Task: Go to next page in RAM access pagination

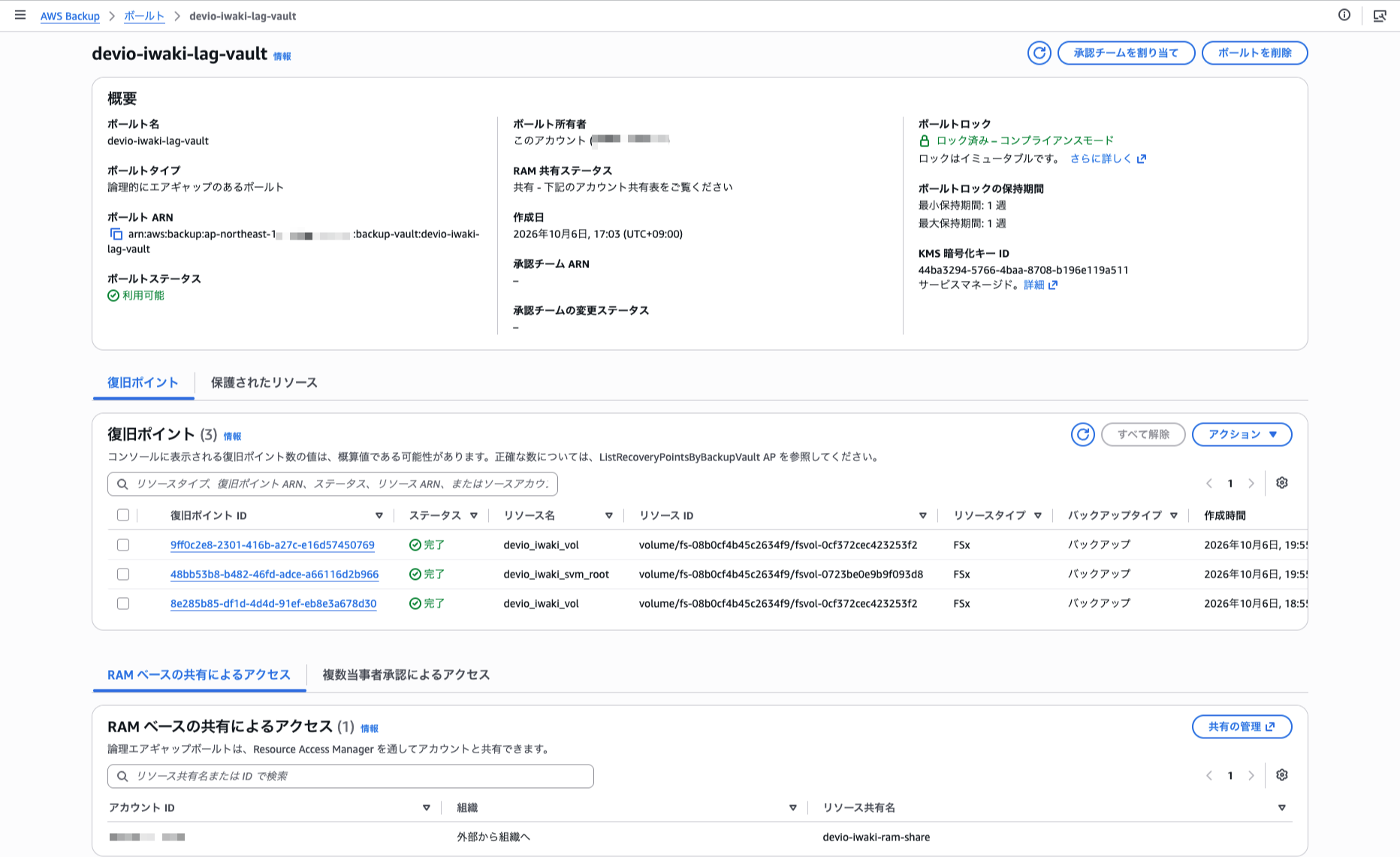Action: click(x=1251, y=776)
